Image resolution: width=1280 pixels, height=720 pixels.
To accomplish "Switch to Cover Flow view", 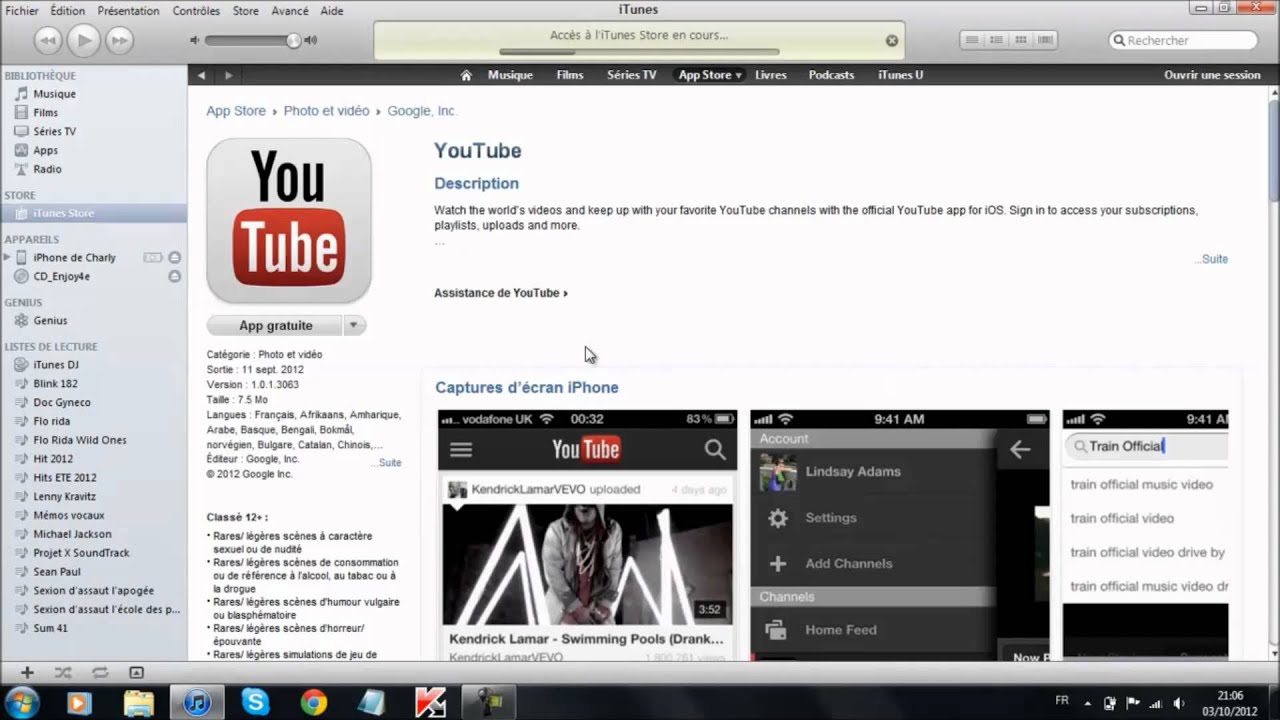I will pyautogui.click(x=1045, y=40).
